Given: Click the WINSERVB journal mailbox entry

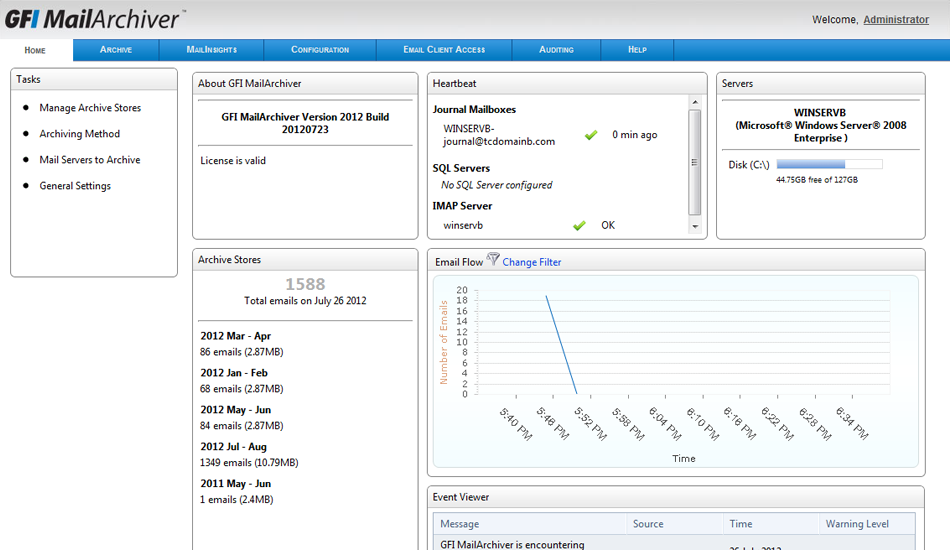Looking at the screenshot, I should [499, 135].
